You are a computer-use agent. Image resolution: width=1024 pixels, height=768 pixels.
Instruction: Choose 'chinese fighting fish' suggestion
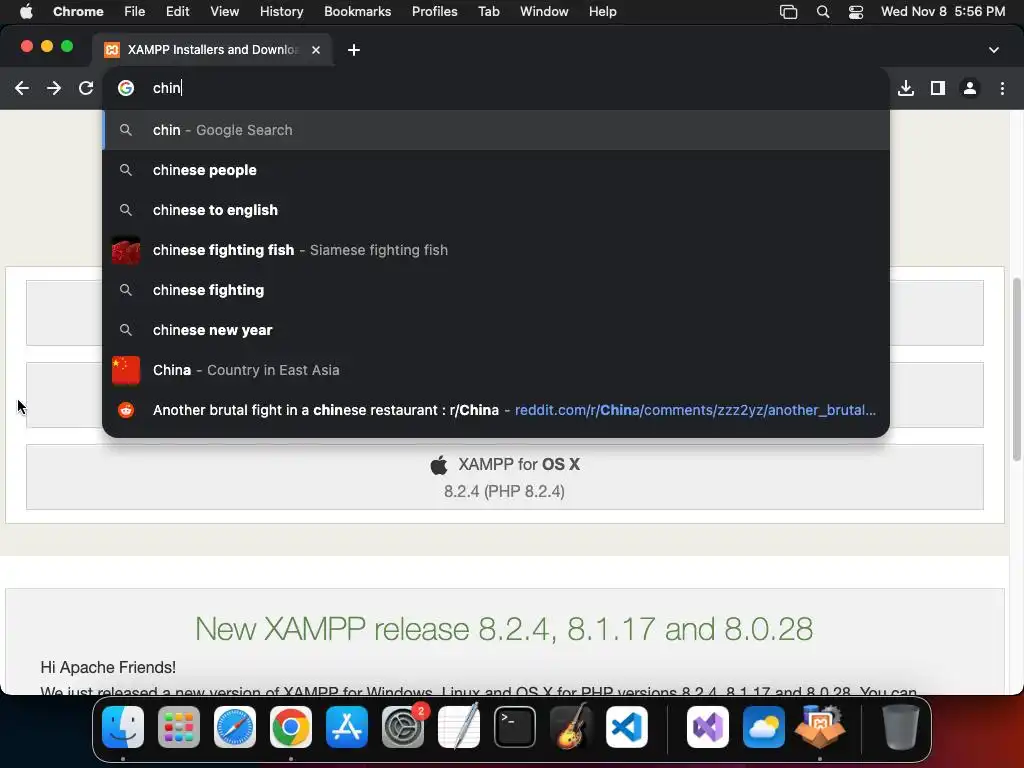tap(496, 250)
